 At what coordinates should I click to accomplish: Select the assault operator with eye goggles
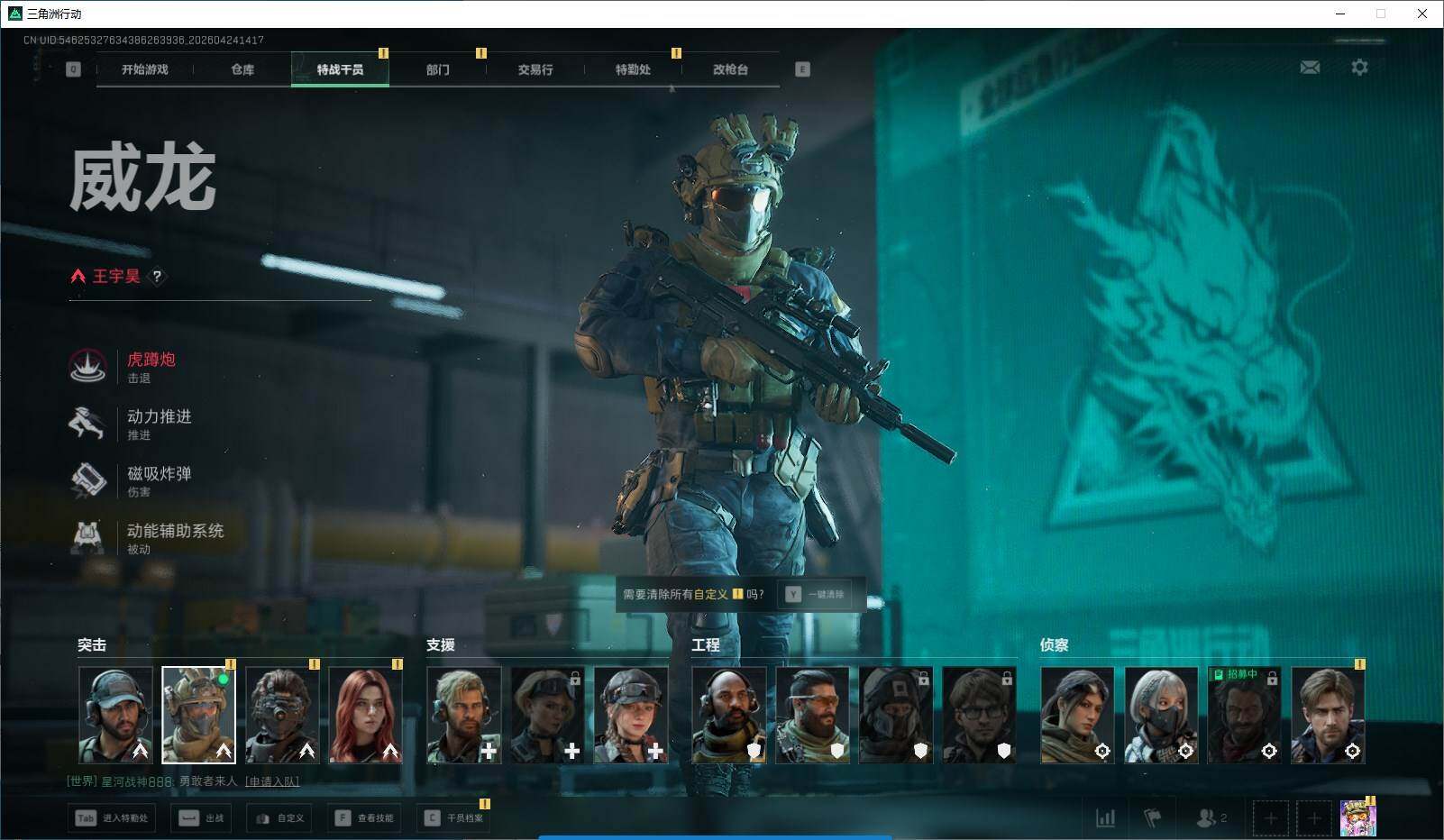tap(282, 715)
